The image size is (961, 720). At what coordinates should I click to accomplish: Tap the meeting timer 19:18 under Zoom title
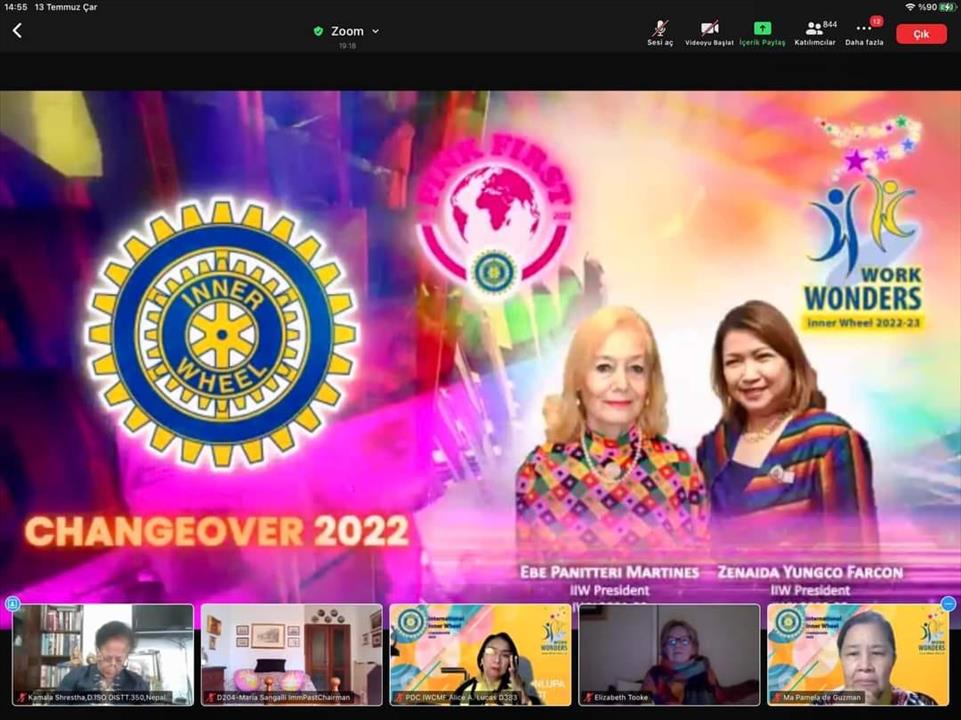coord(347,46)
